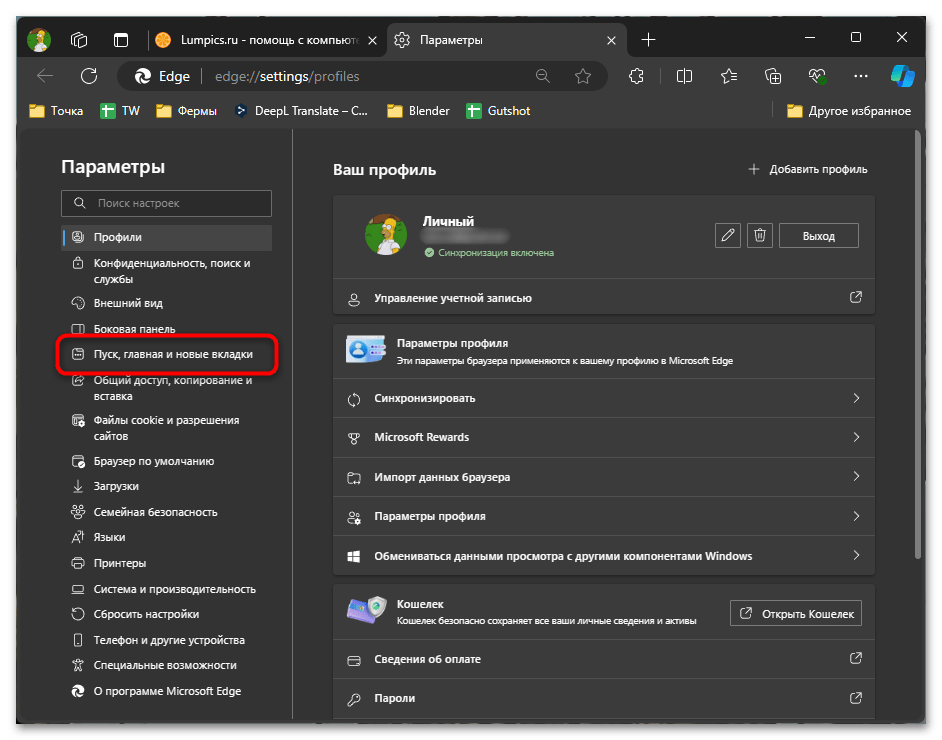Viewport: 942px width, 740px height.
Task: Open the Extensions puzzle icon
Action: coord(636,76)
